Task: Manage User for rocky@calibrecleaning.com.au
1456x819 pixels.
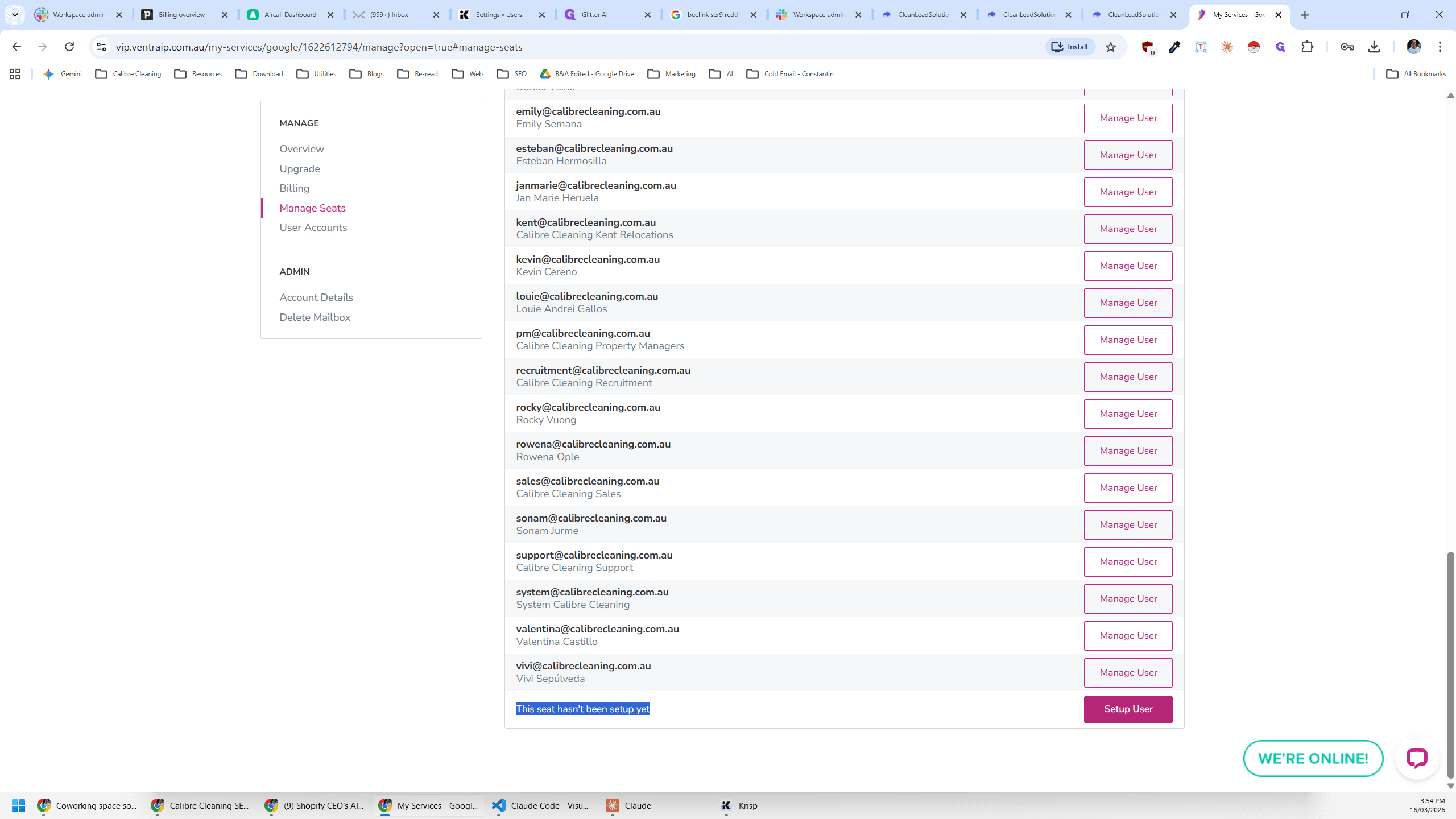Action: (x=1128, y=414)
